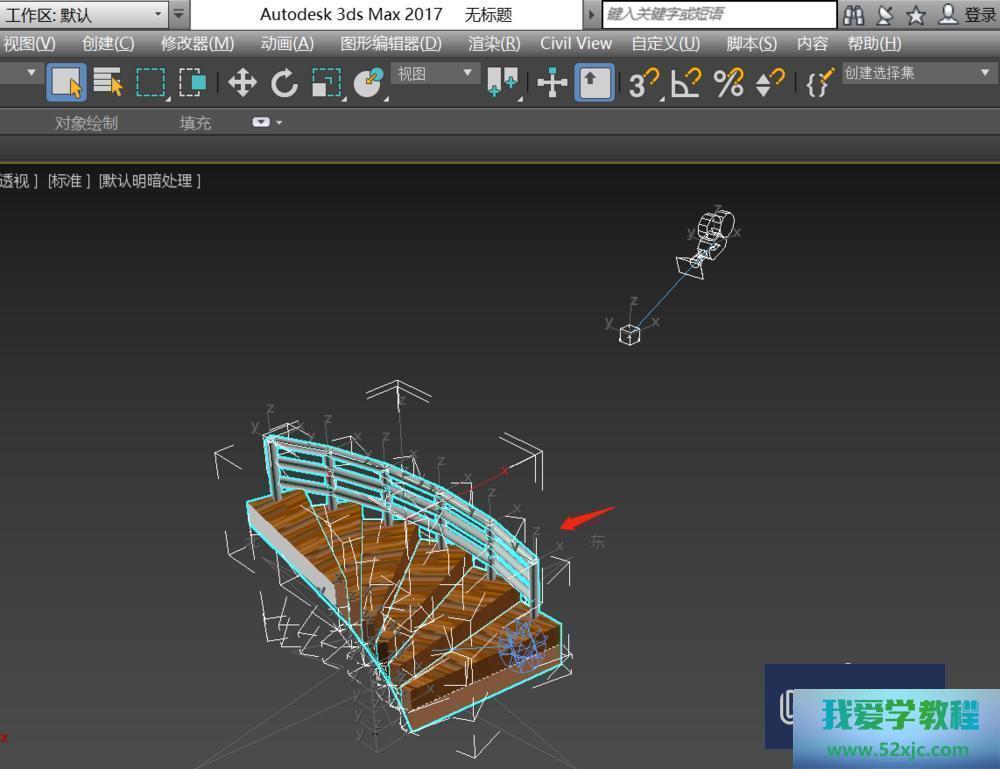Open Select by Name list
The width and height of the screenshot is (1000, 769).
(108, 83)
